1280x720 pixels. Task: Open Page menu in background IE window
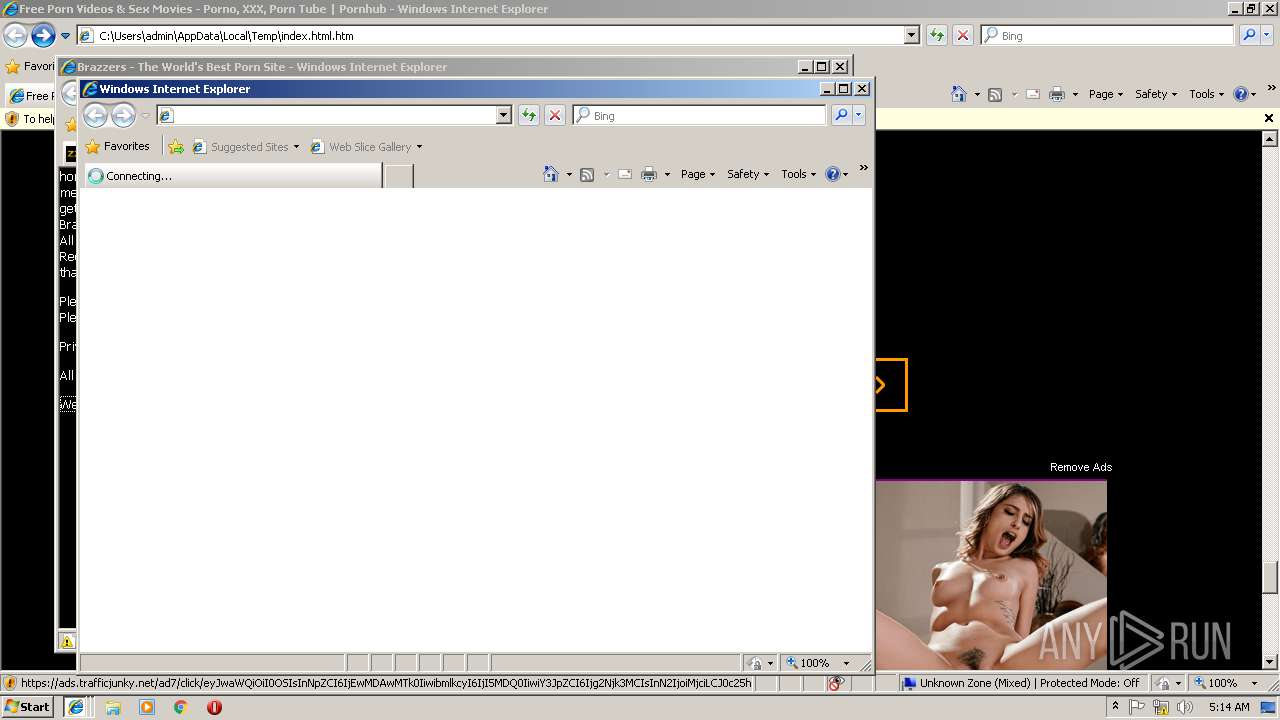1106,94
